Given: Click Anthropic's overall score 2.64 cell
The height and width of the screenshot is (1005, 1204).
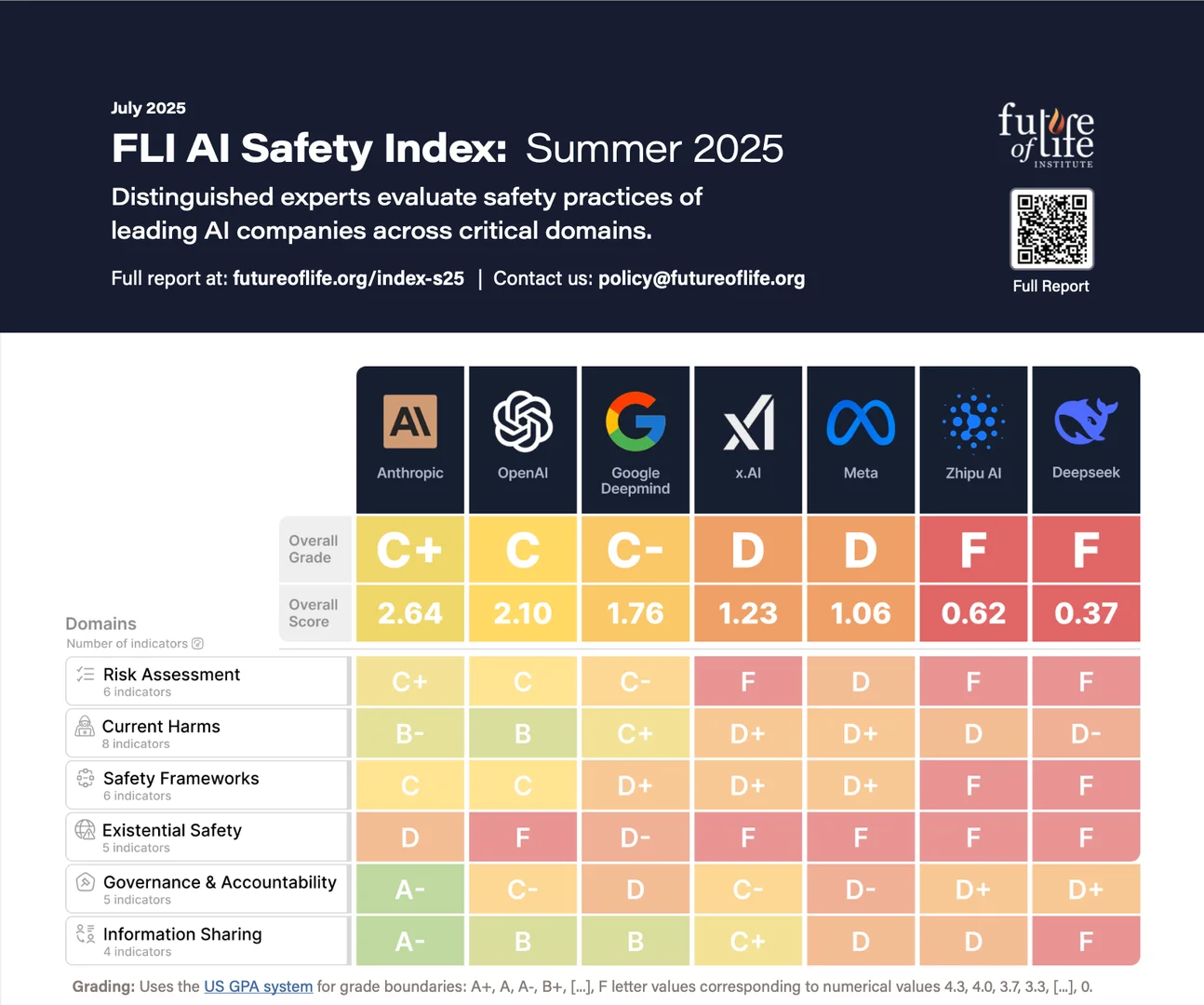Looking at the screenshot, I should pyautogui.click(x=410, y=613).
